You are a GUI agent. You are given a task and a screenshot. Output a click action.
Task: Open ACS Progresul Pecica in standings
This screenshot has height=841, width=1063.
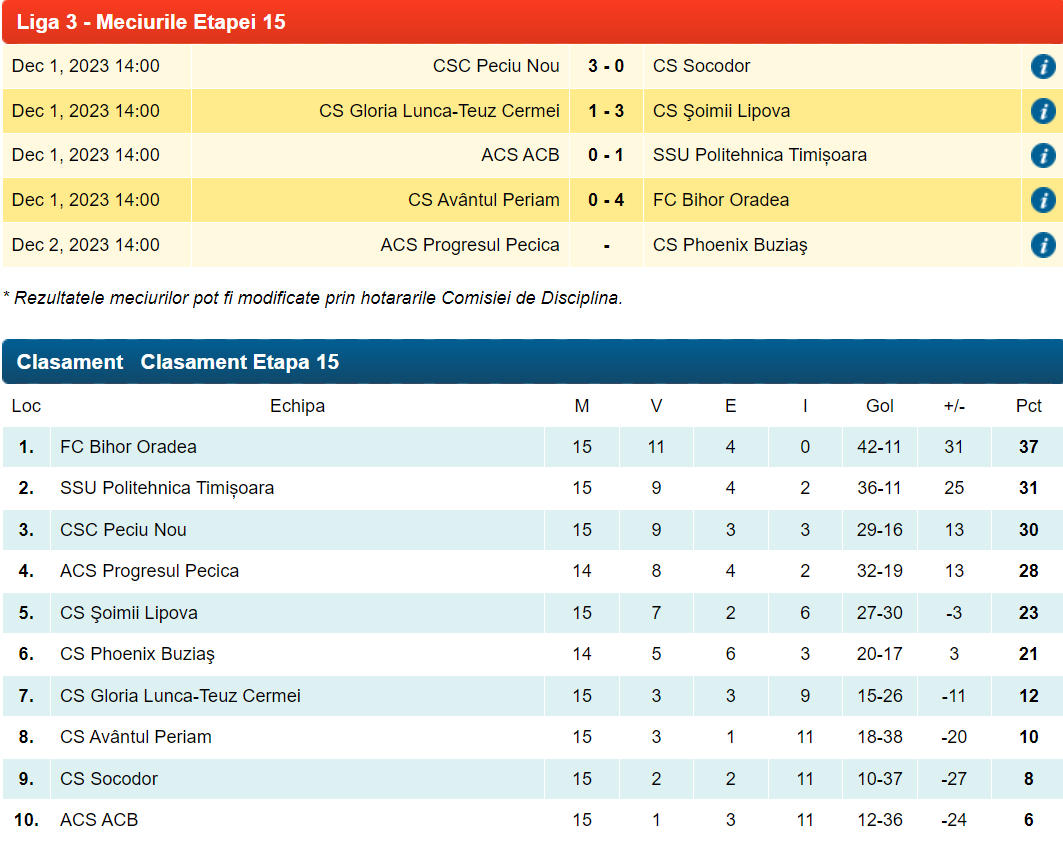pos(149,571)
